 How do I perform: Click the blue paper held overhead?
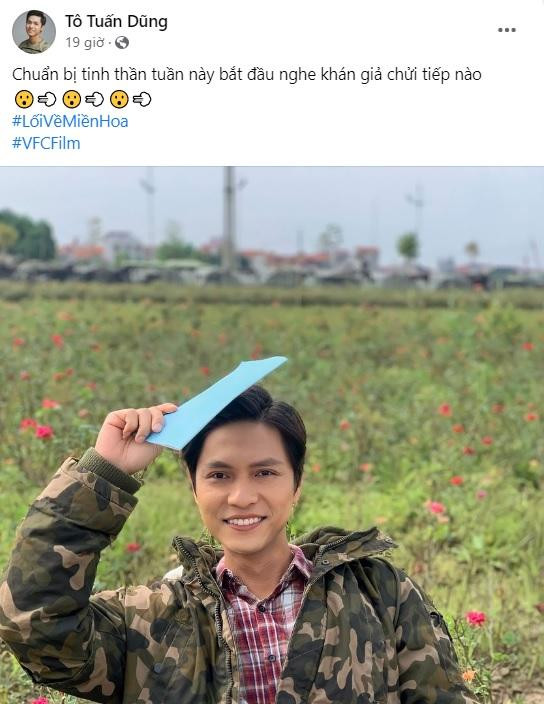[x=216, y=402]
